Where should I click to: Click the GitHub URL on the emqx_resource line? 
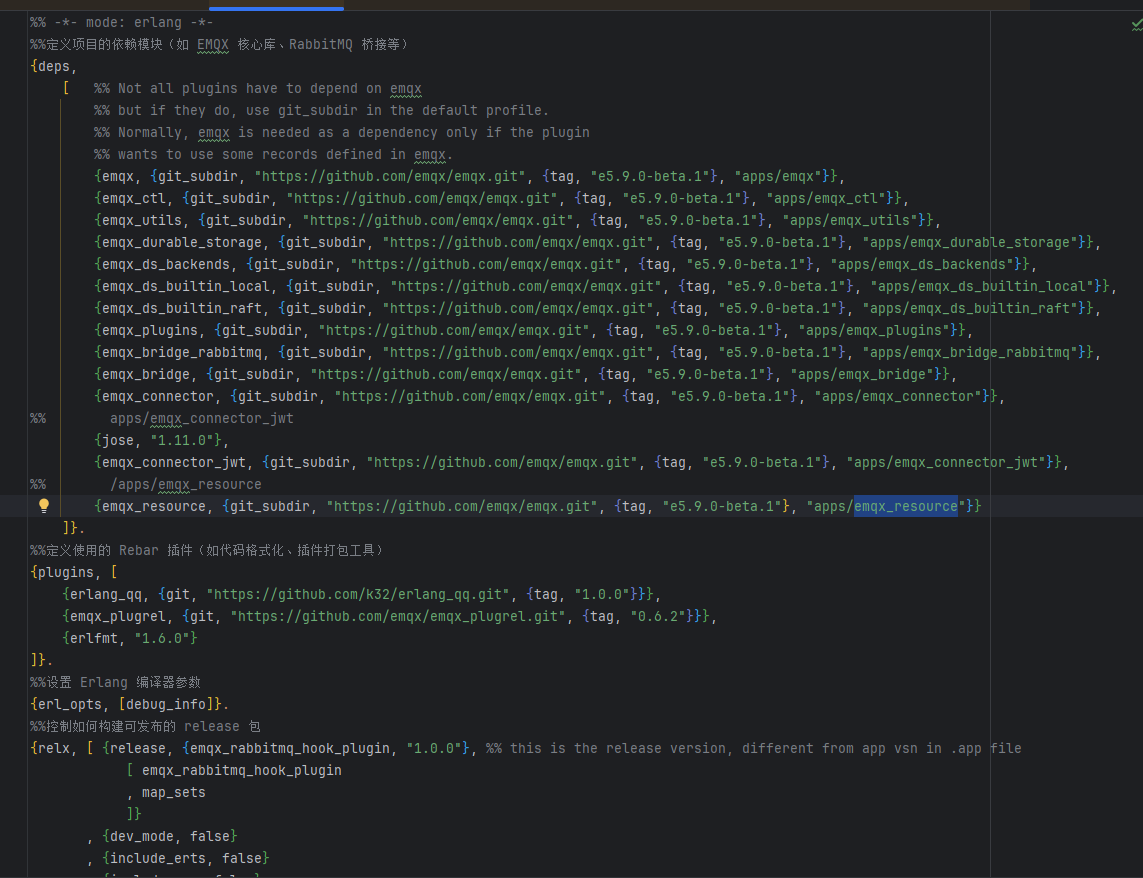[462, 506]
